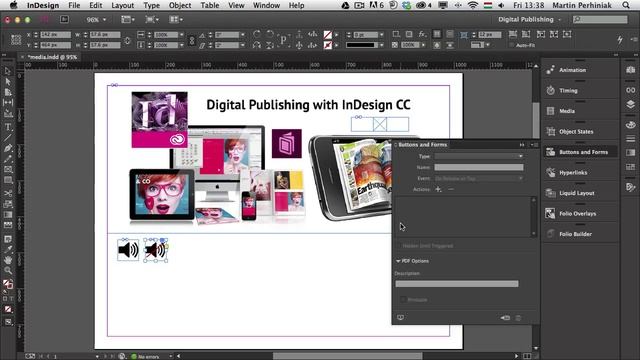Select the Type tool in the toolbox
The image size is (640, 360).
pos(8,127)
